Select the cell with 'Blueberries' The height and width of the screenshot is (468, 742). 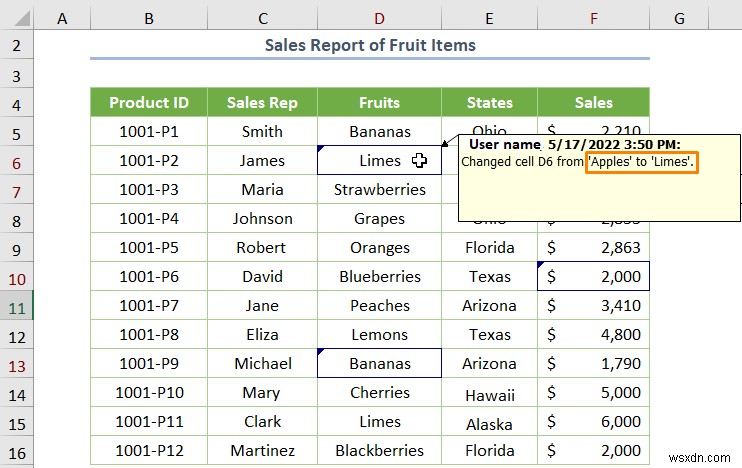[x=379, y=276]
